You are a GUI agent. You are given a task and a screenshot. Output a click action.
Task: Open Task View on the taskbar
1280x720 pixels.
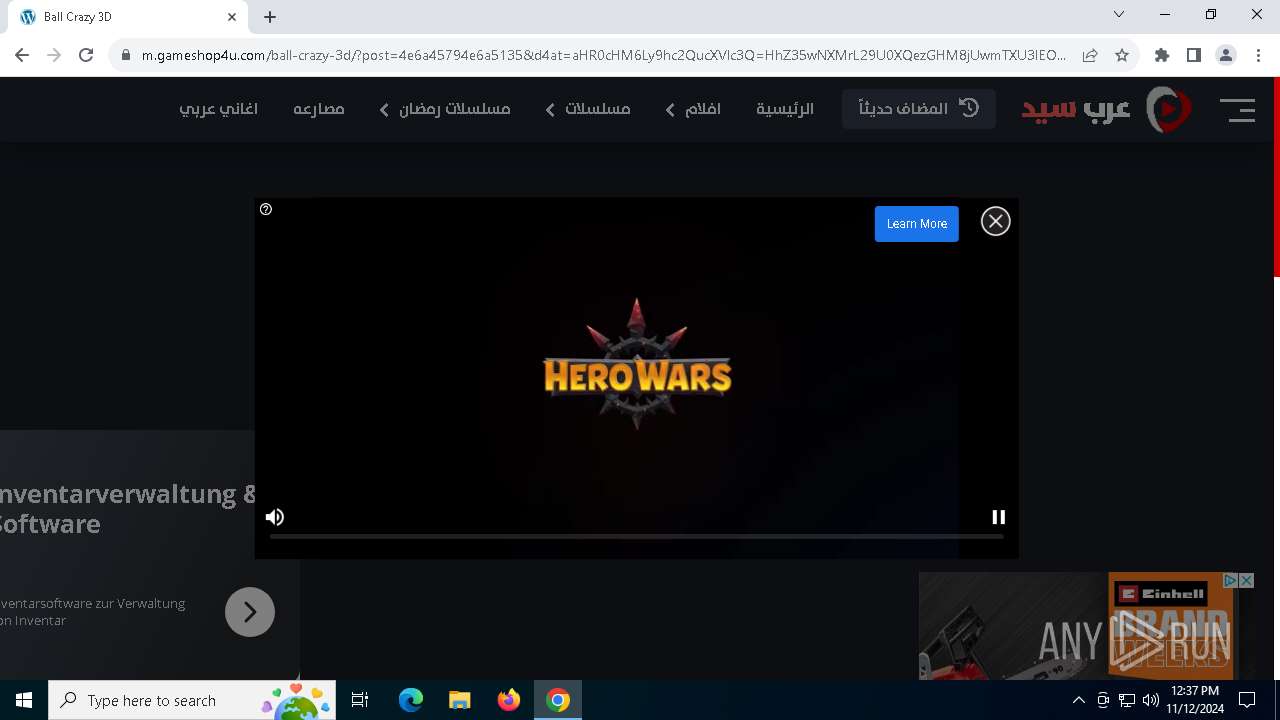(360, 700)
